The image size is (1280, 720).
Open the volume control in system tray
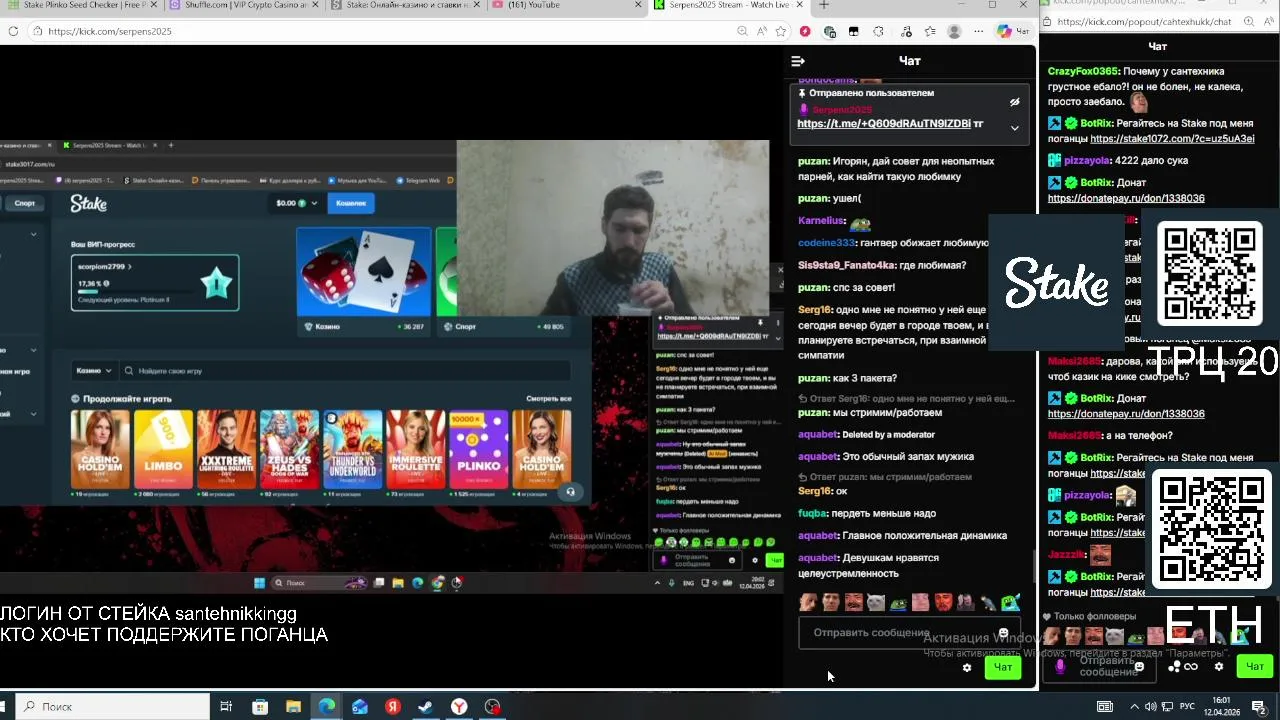[x=1151, y=707]
